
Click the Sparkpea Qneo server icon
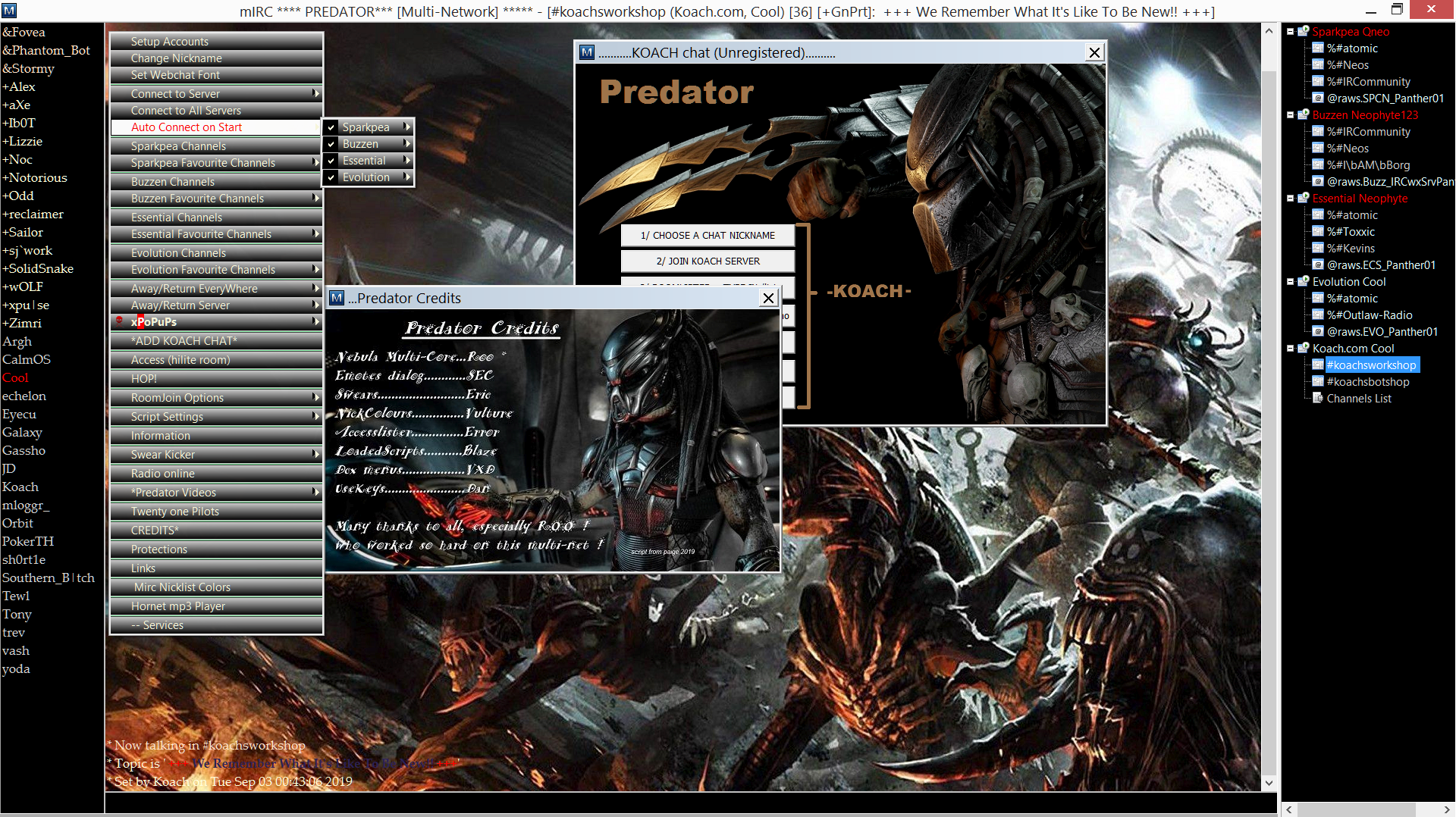point(1304,31)
